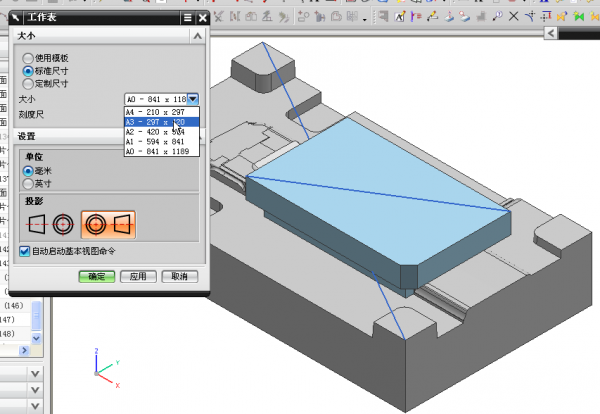Open the small toolbar overflow dropdown arrow
Image resolution: width=600 pixels, height=414 pixels.
365,20
